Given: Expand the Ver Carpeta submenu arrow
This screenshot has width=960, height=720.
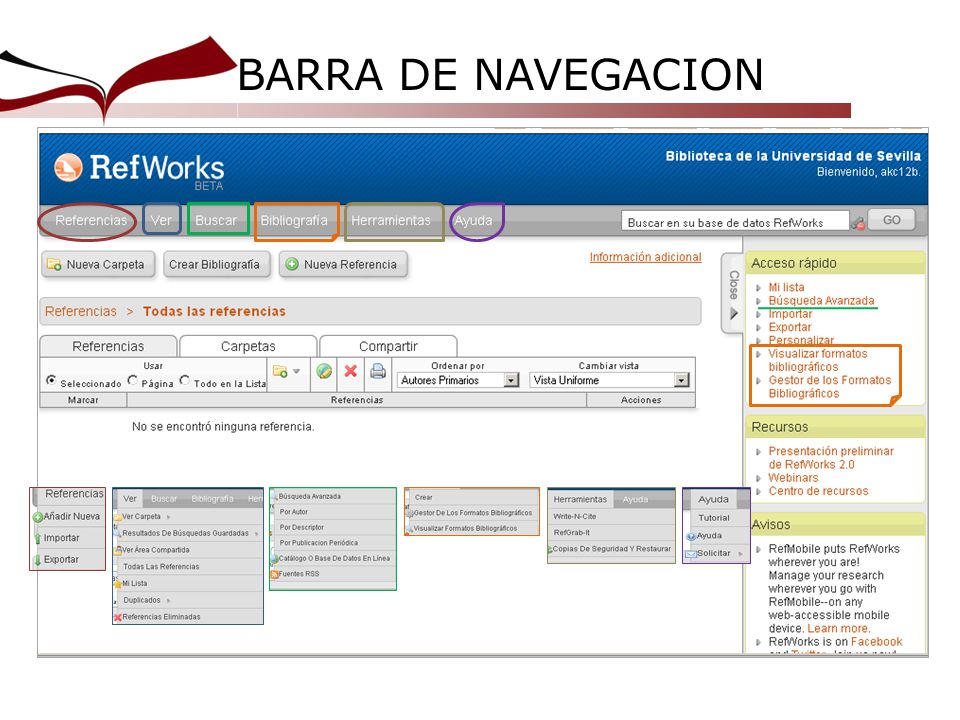Looking at the screenshot, I should [168, 517].
